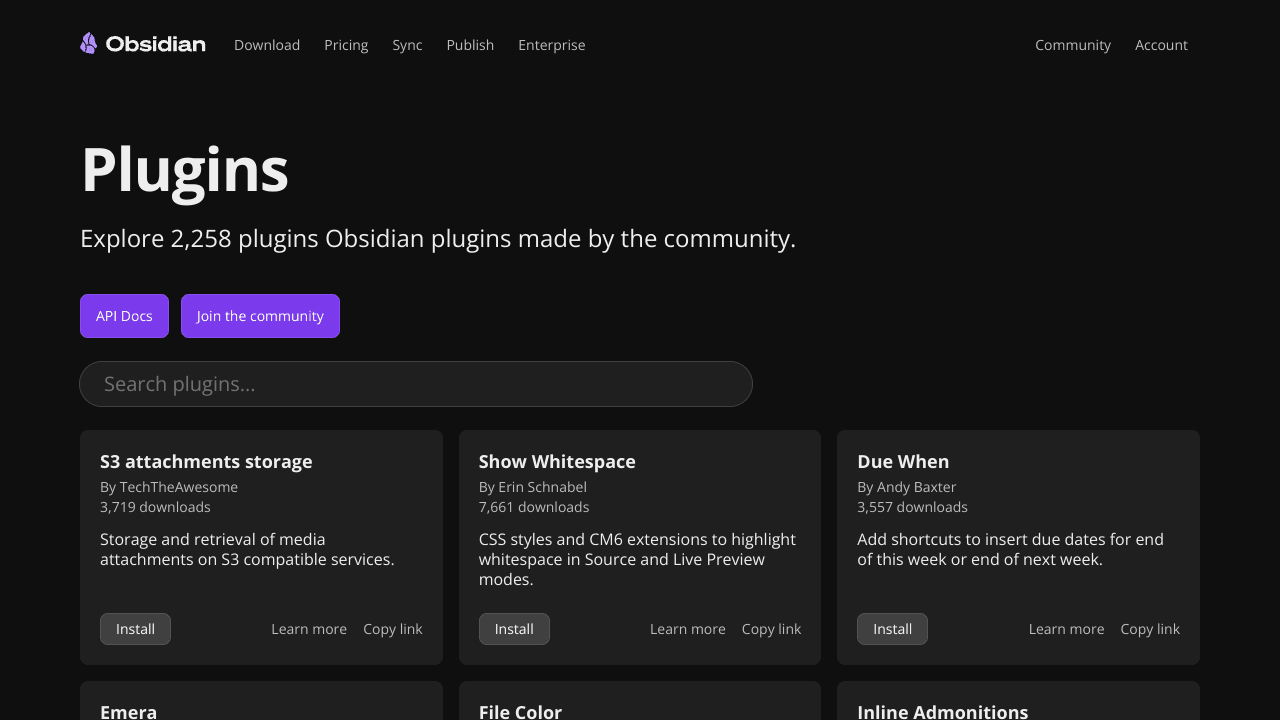Click the CSS styles and CM6 description
Image resolution: width=1280 pixels, height=720 pixels.
[x=637, y=559]
